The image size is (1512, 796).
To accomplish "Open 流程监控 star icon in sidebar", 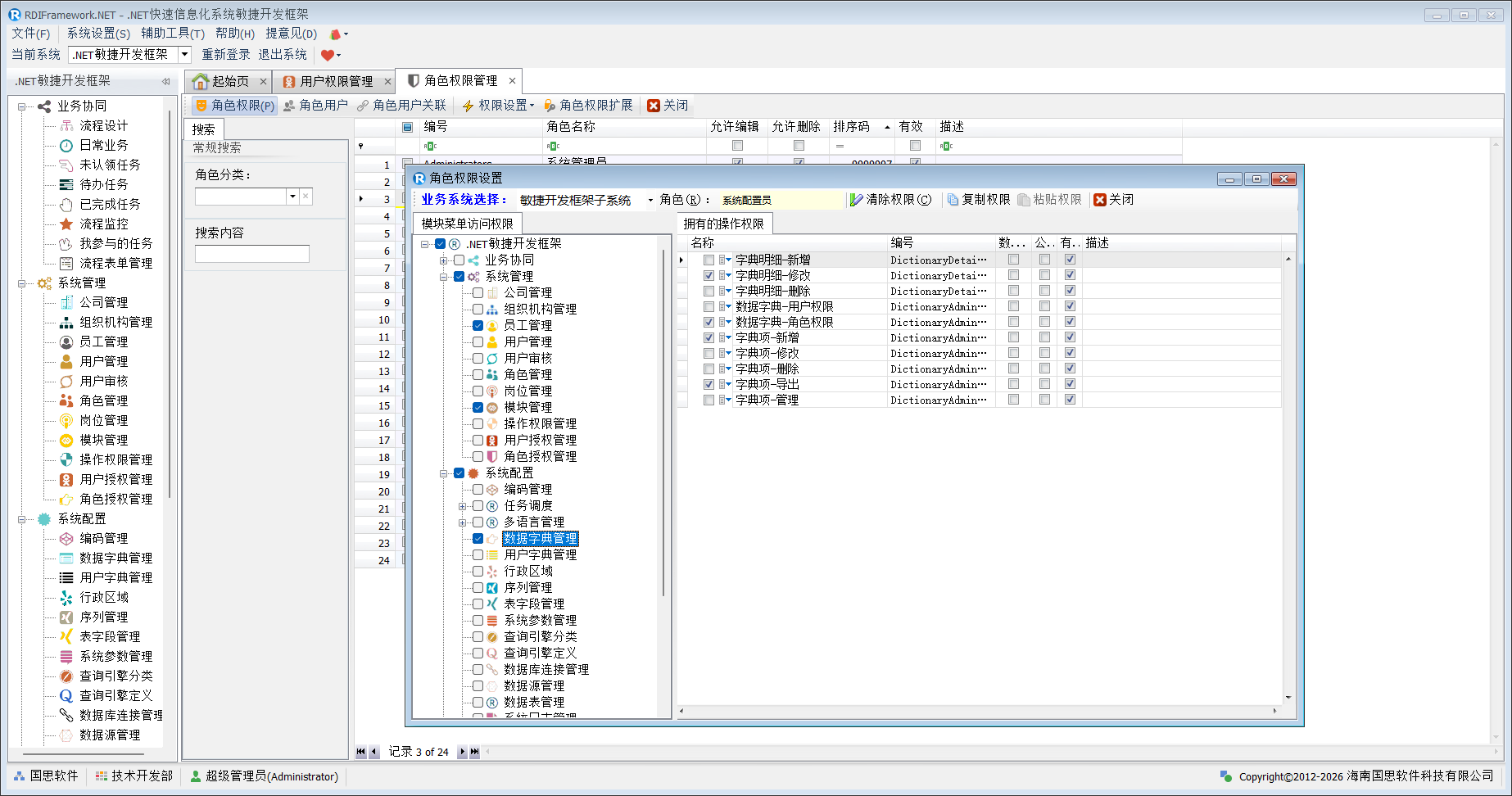I will click(66, 224).
